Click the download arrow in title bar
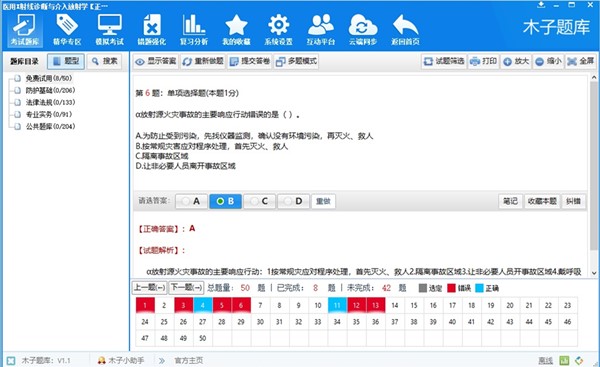Screen dimensions: 600x367 pos(541,5)
